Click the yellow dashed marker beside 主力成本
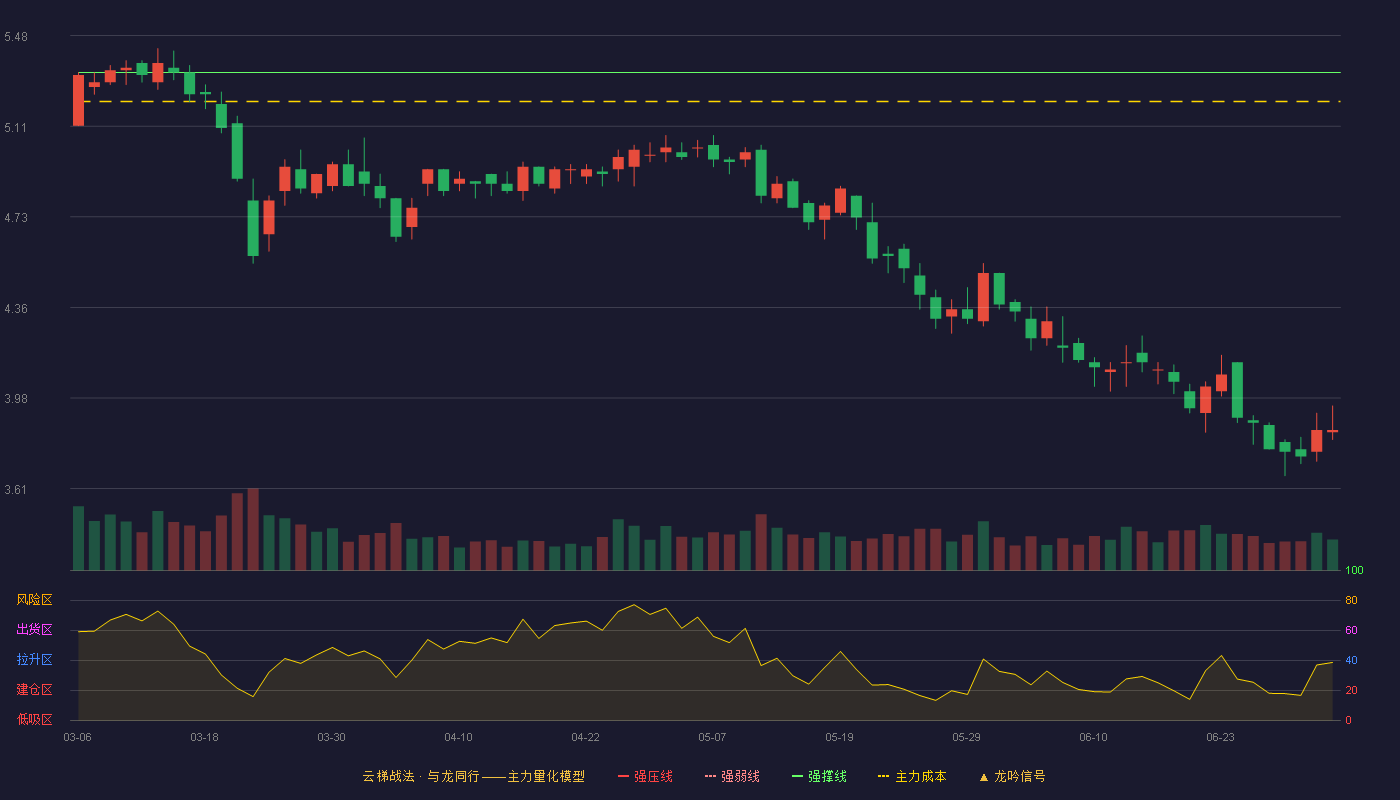 884,776
